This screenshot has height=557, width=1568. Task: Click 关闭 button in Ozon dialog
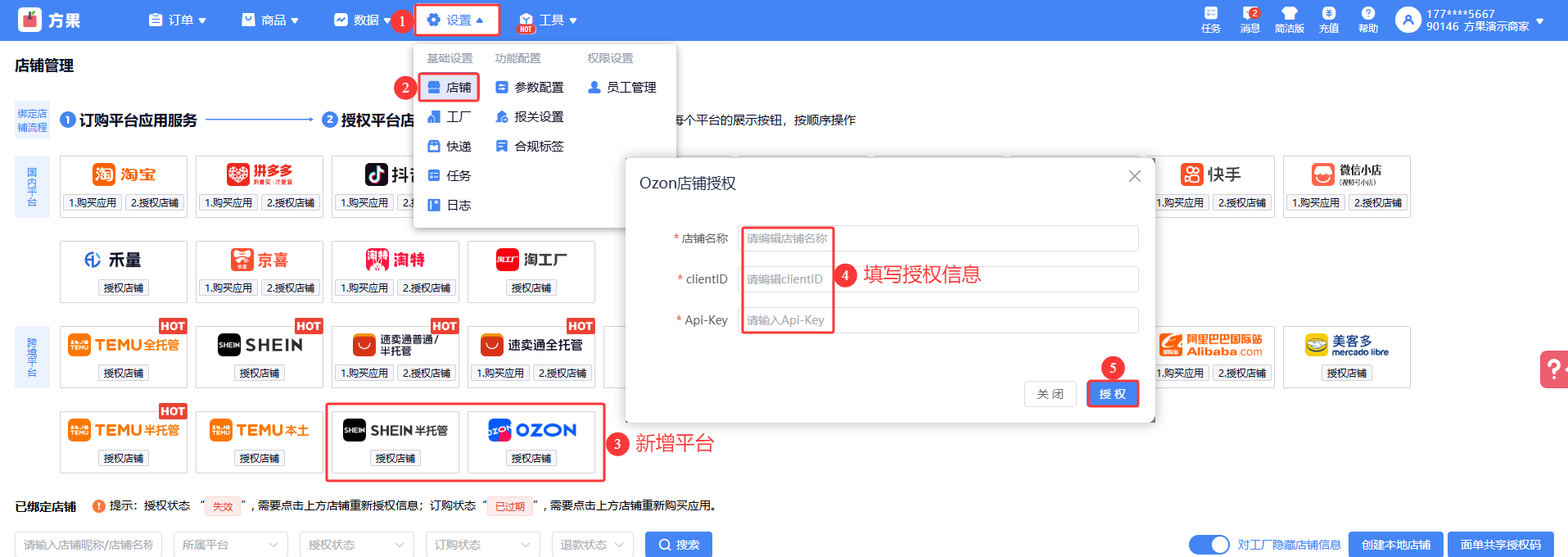click(x=1050, y=394)
